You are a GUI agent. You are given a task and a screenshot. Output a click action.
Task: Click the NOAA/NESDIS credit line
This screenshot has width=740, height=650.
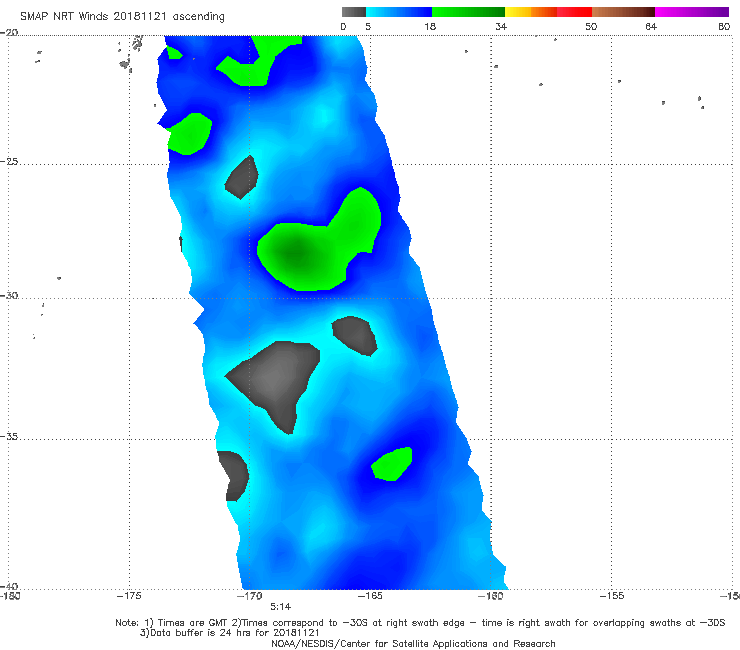click(x=413, y=644)
